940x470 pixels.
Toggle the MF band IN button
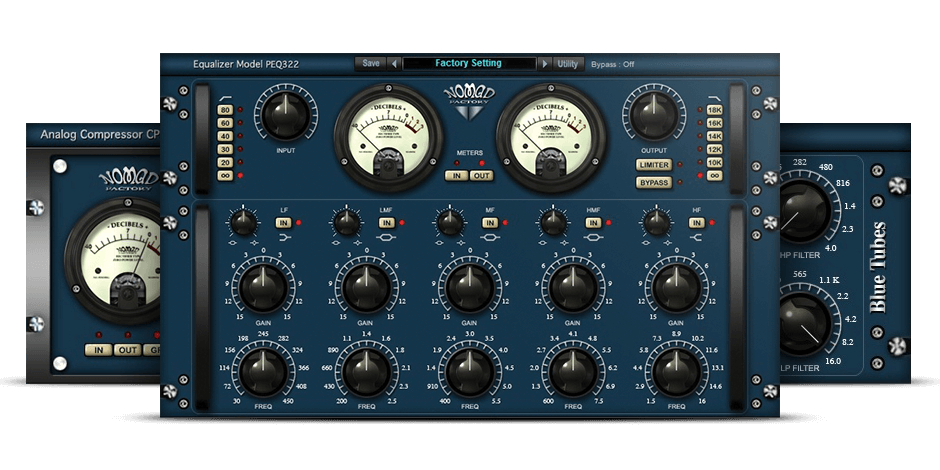pyautogui.click(x=490, y=223)
